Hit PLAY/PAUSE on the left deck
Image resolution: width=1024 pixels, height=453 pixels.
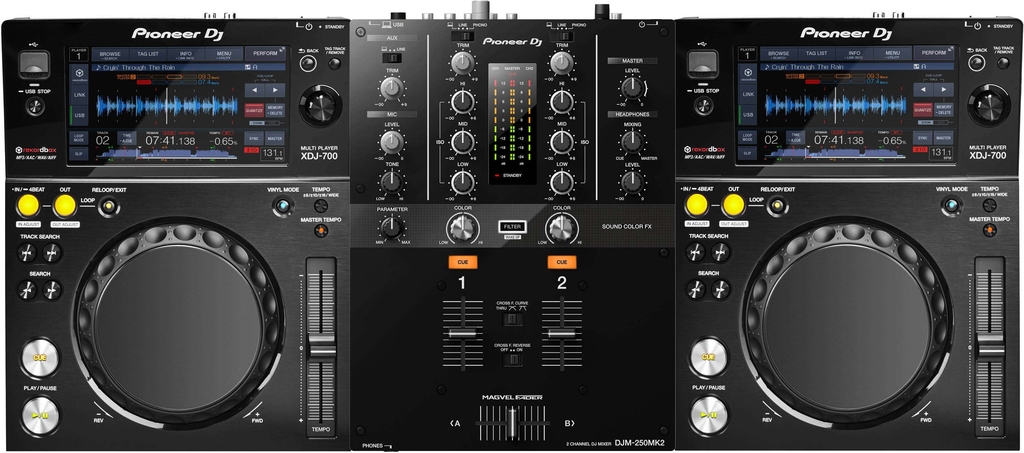pyautogui.click(x=39, y=416)
